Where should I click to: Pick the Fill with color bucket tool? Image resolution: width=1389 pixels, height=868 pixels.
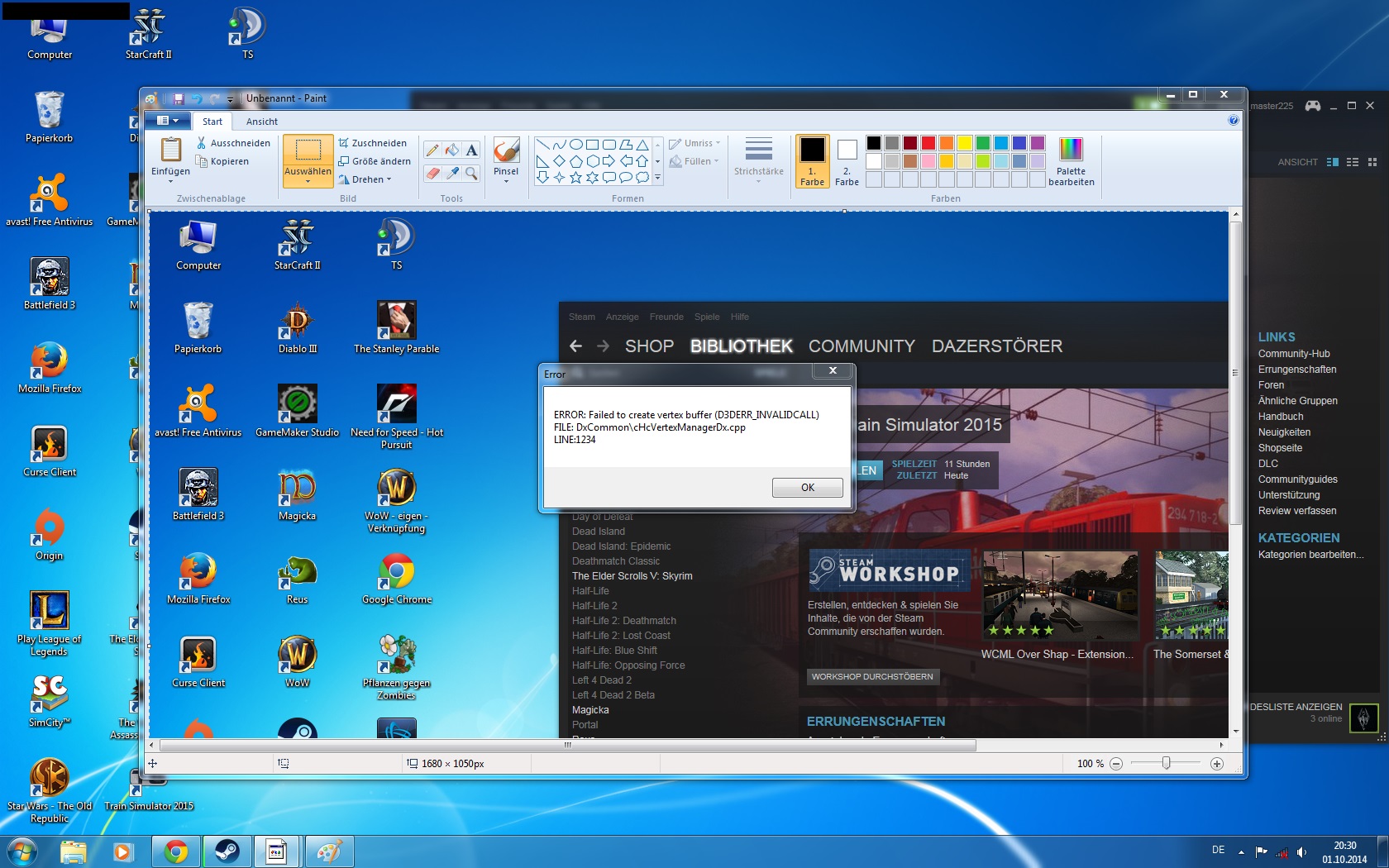(x=451, y=150)
